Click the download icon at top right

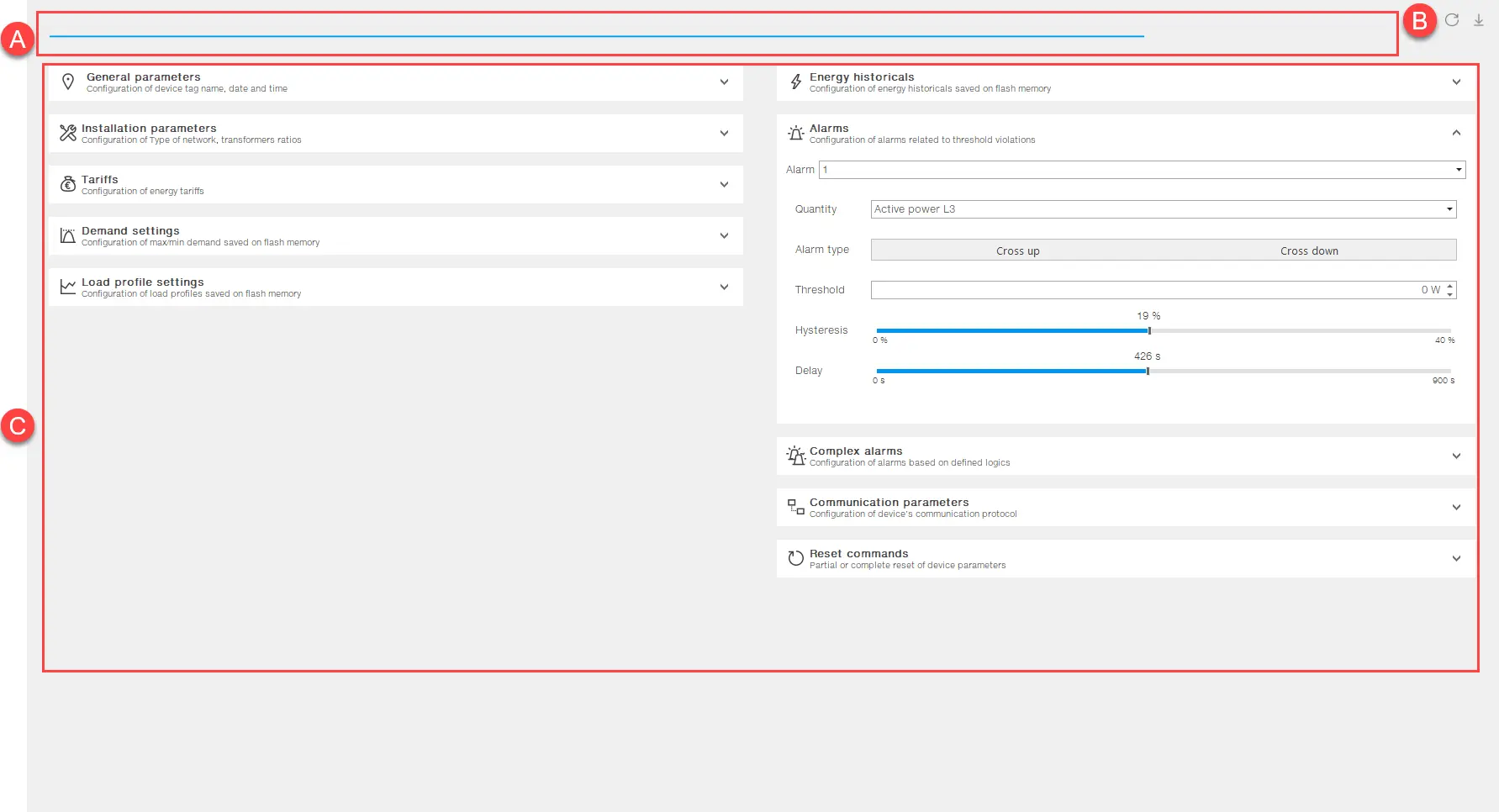[1479, 20]
